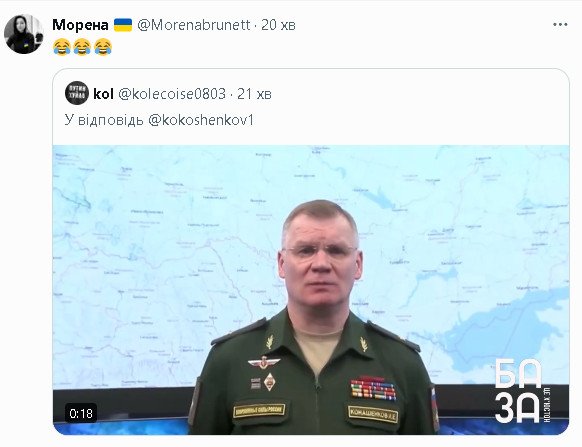The image size is (582, 447).
Task: Click the middle laughing-crying emoji
Action: coord(82,47)
